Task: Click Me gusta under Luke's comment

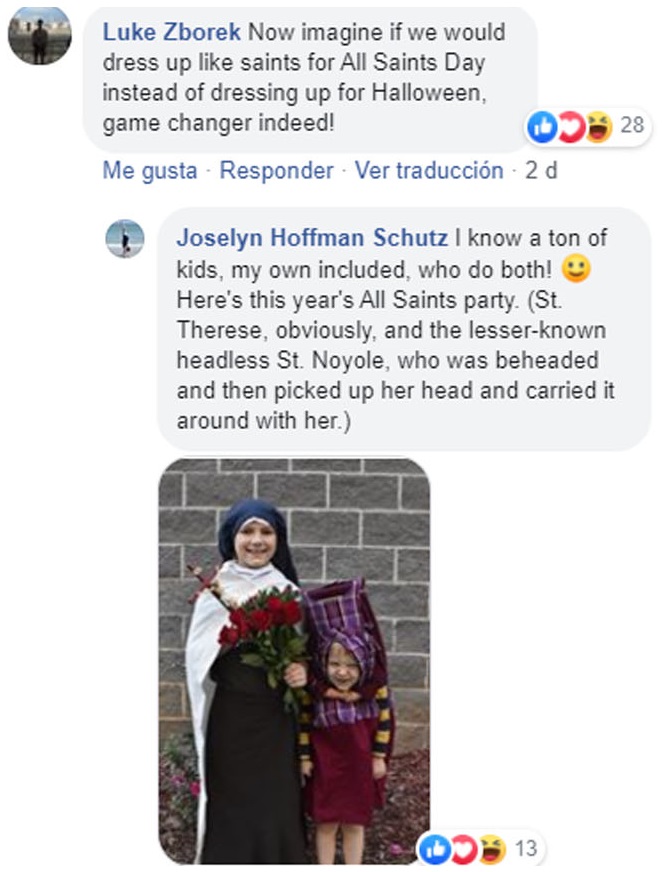Action: (x=150, y=170)
